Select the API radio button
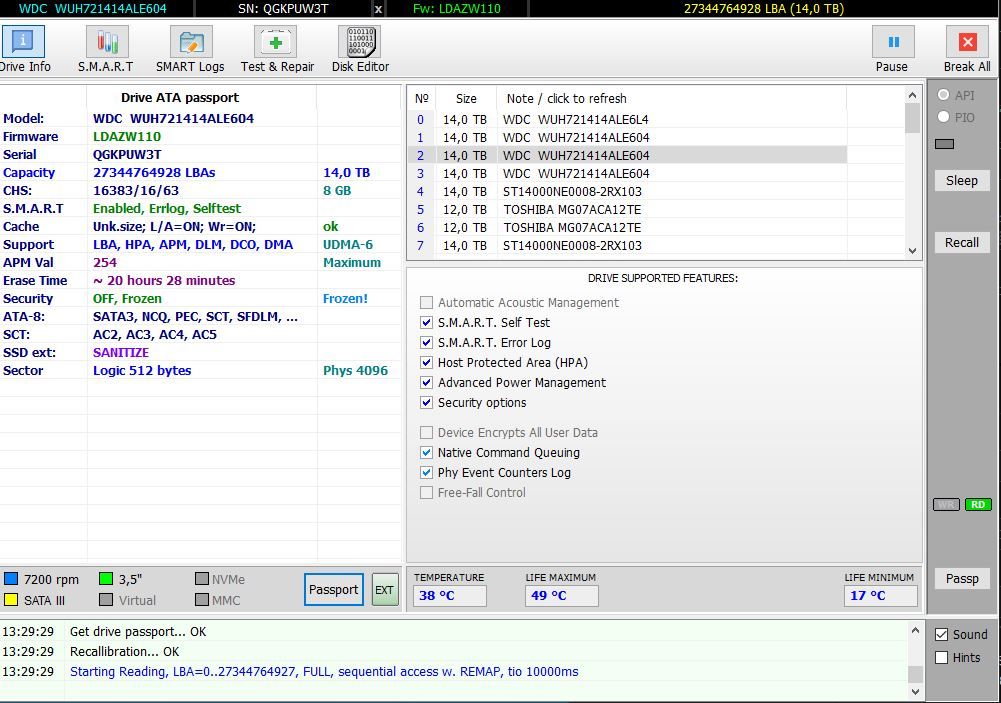Image resolution: width=1001 pixels, height=703 pixels. (x=944, y=95)
